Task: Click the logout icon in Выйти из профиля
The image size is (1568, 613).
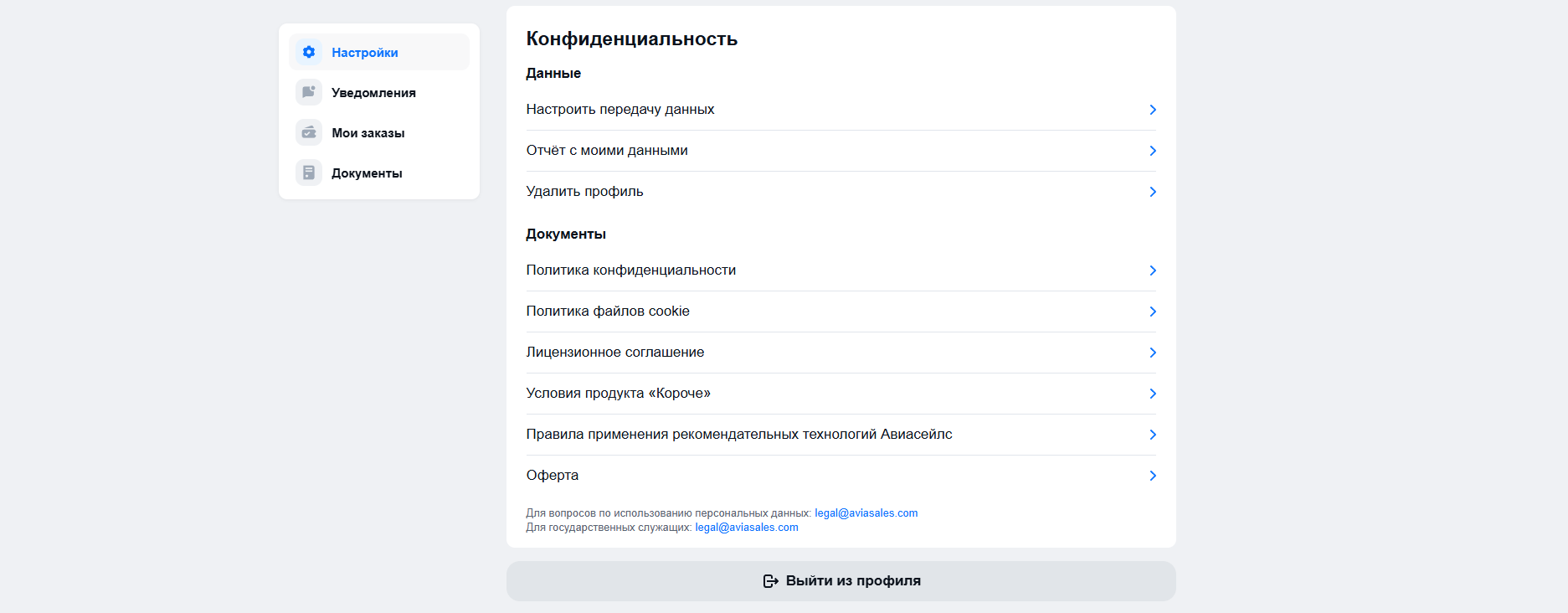Action: 770,581
